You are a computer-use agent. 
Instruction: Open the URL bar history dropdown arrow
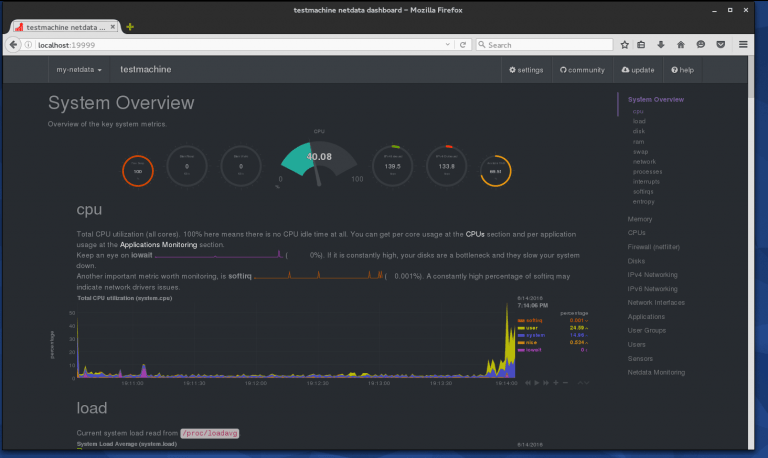tap(449, 45)
